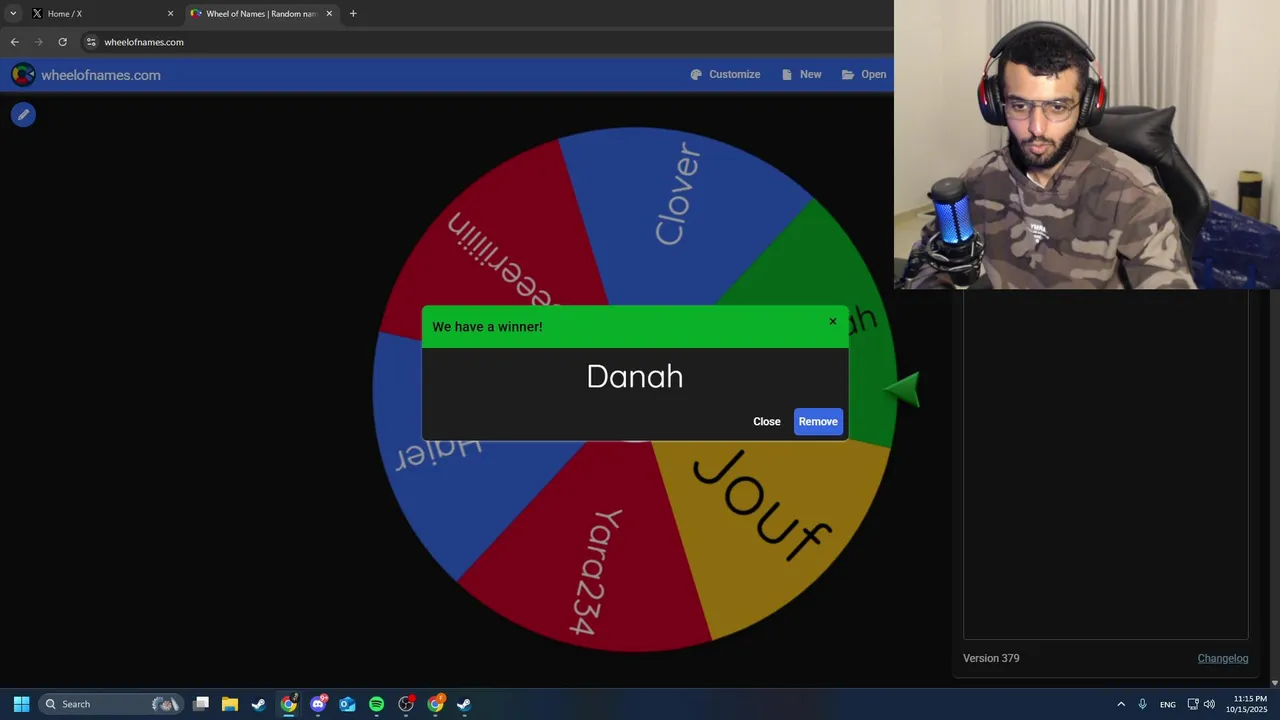Click the winner name Danah text
Viewport: 1280px width, 720px height.
(x=635, y=377)
